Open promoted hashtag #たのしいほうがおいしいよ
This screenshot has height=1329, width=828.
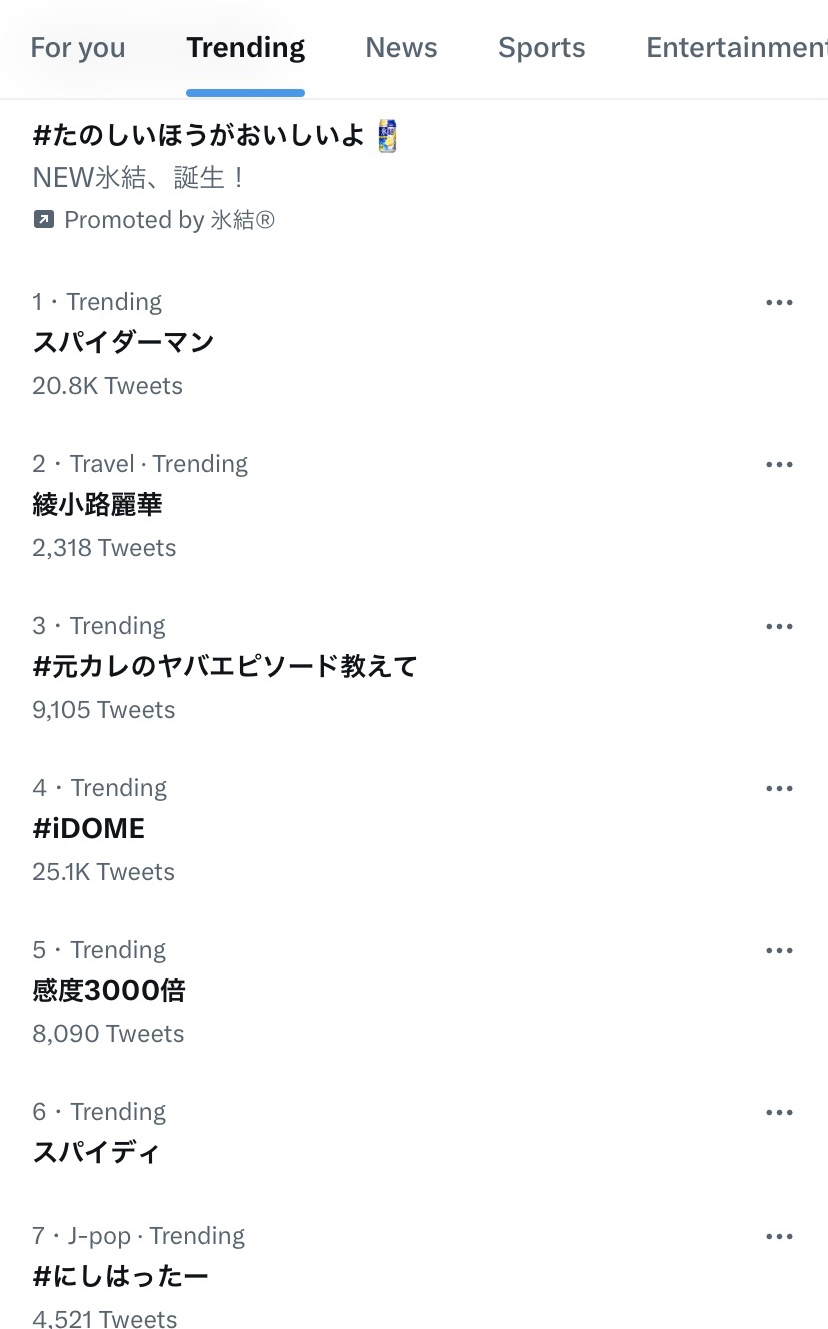198,135
